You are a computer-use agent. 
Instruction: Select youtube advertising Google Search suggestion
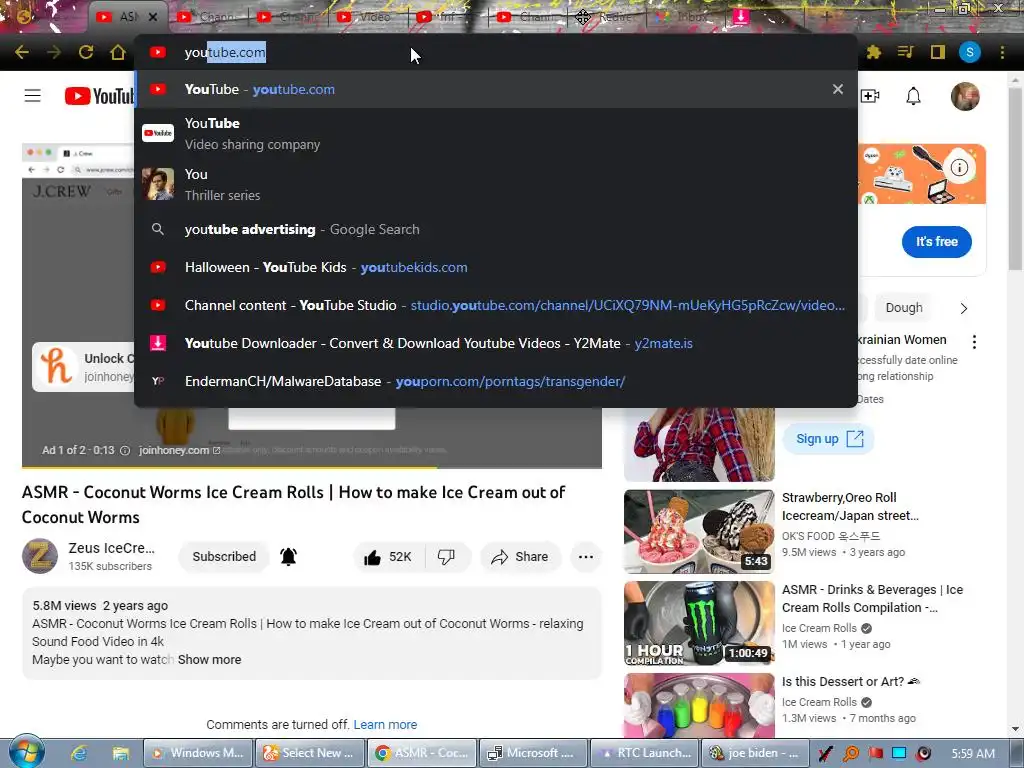[496, 229]
